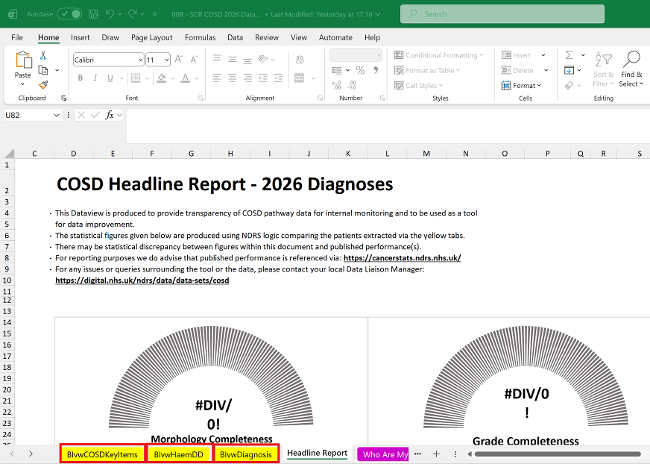This screenshot has width=650, height=464.
Task: Open the Number Format dropdown
Action: click(378, 55)
